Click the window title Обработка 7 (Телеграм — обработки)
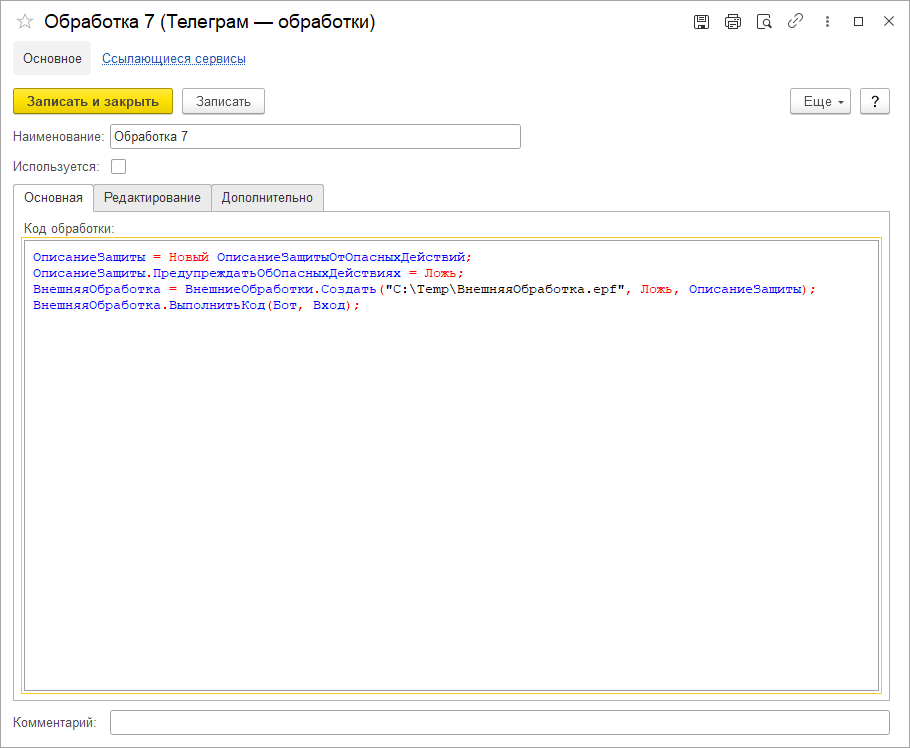Image resolution: width=910 pixels, height=748 pixels. pos(210,21)
